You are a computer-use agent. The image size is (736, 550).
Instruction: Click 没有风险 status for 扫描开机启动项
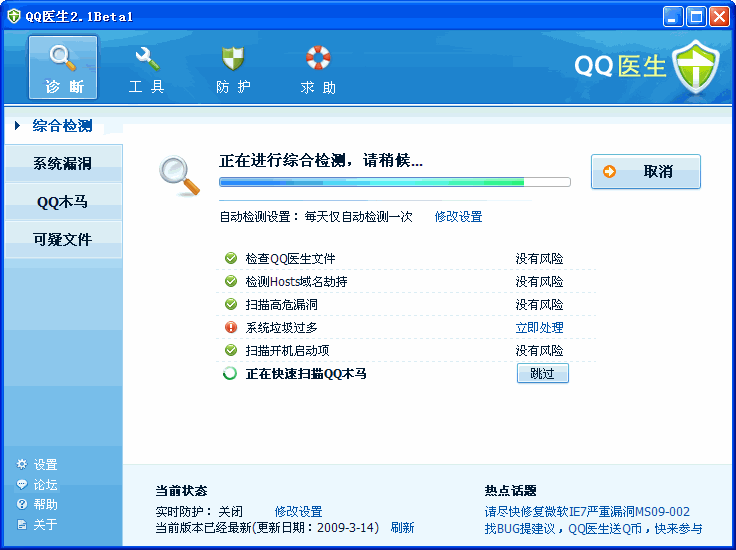pos(539,351)
